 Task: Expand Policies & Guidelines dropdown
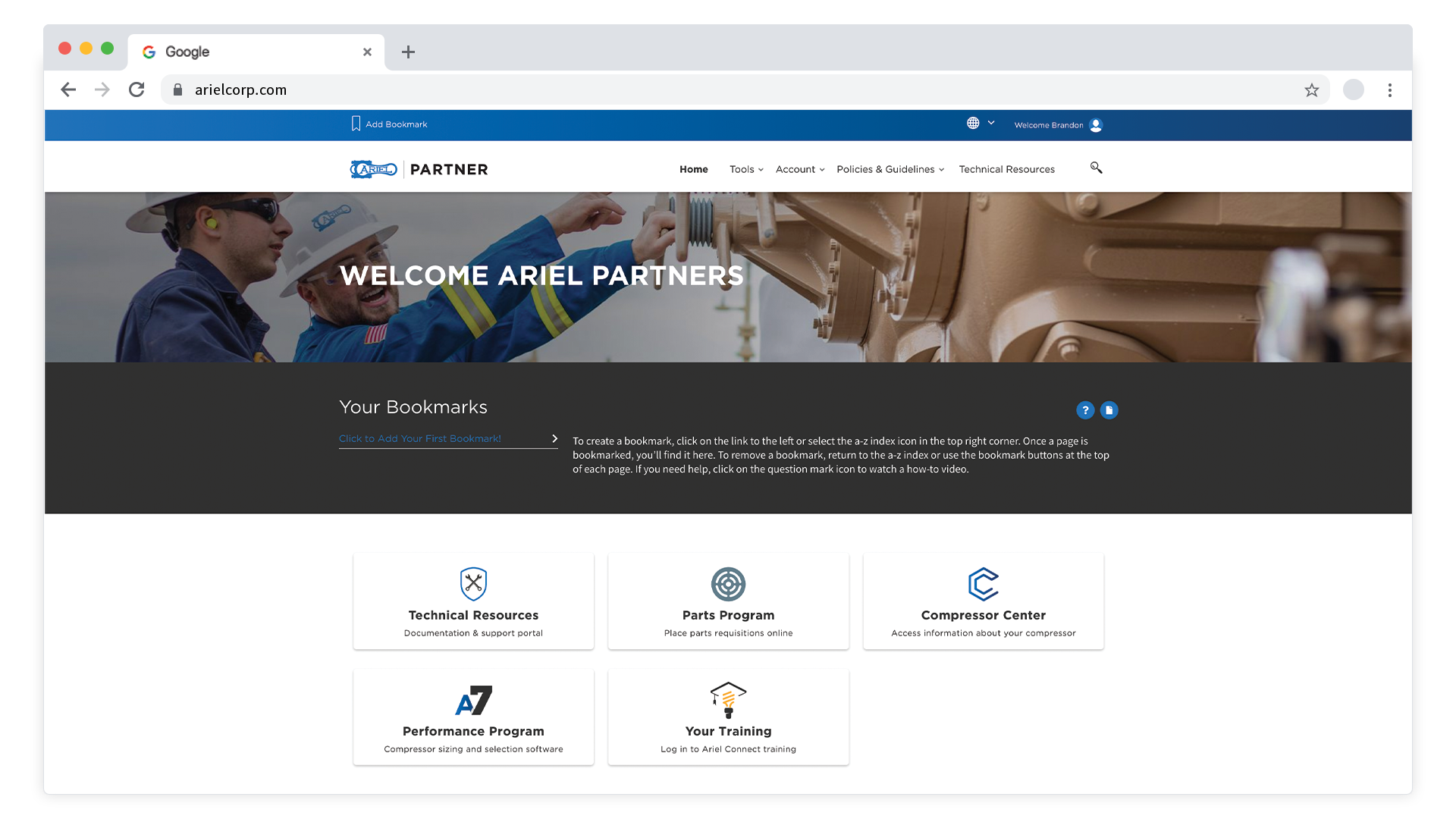(890, 169)
